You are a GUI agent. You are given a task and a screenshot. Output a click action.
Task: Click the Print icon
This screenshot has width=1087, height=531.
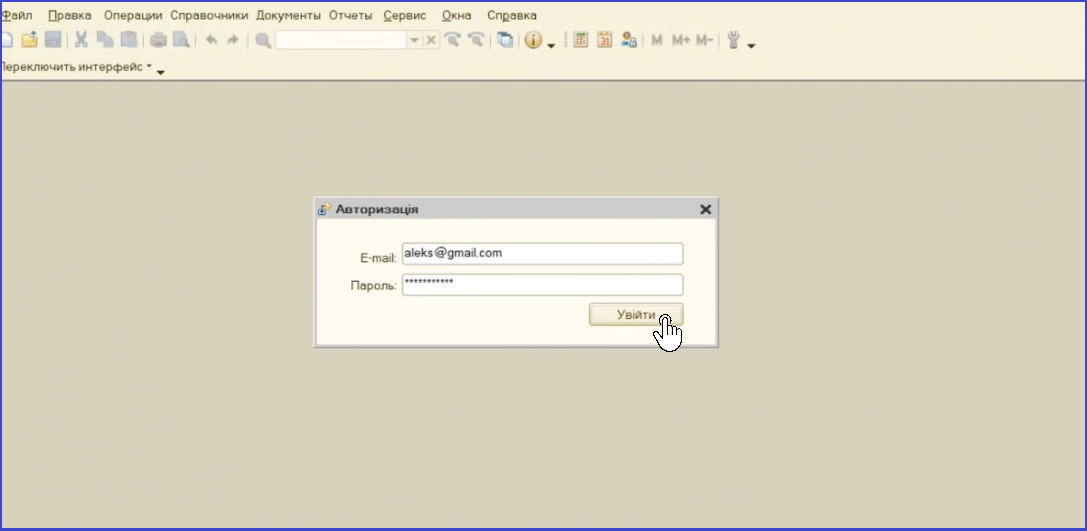click(x=159, y=40)
